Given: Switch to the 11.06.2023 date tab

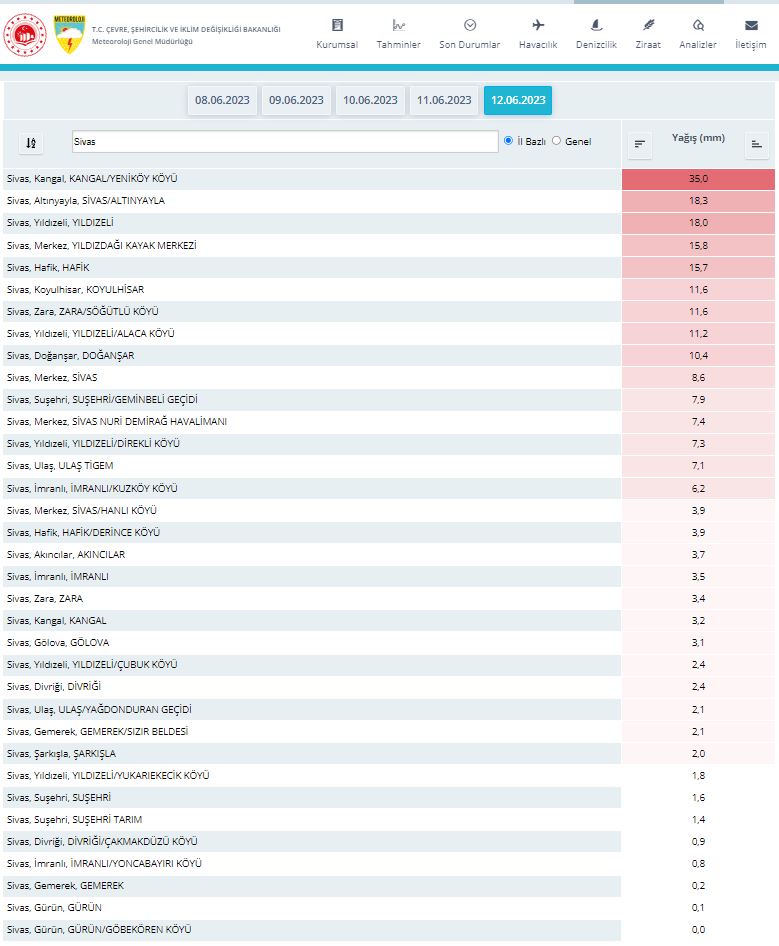Looking at the screenshot, I should pos(444,100).
